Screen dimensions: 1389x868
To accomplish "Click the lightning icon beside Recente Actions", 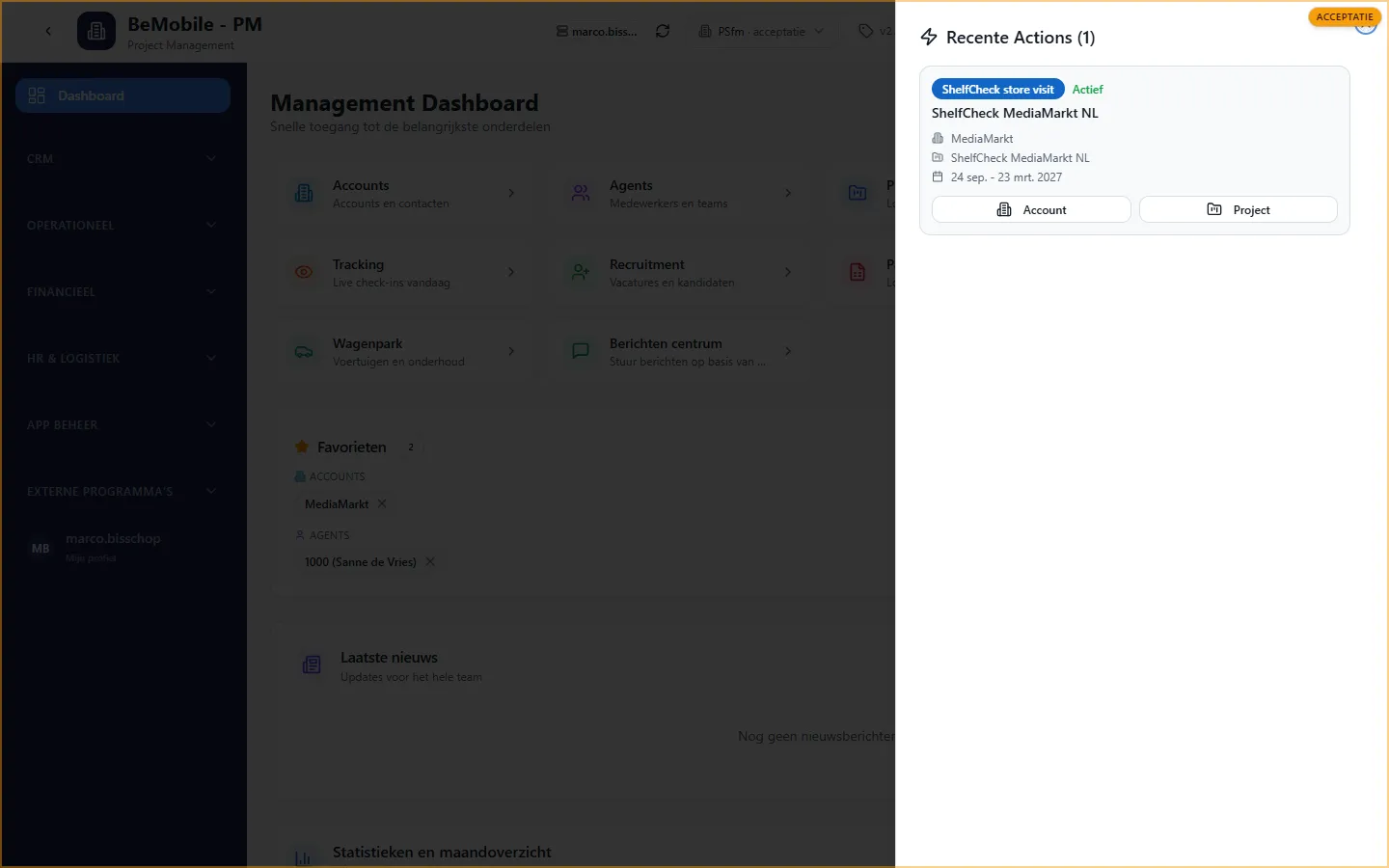I will [x=929, y=37].
